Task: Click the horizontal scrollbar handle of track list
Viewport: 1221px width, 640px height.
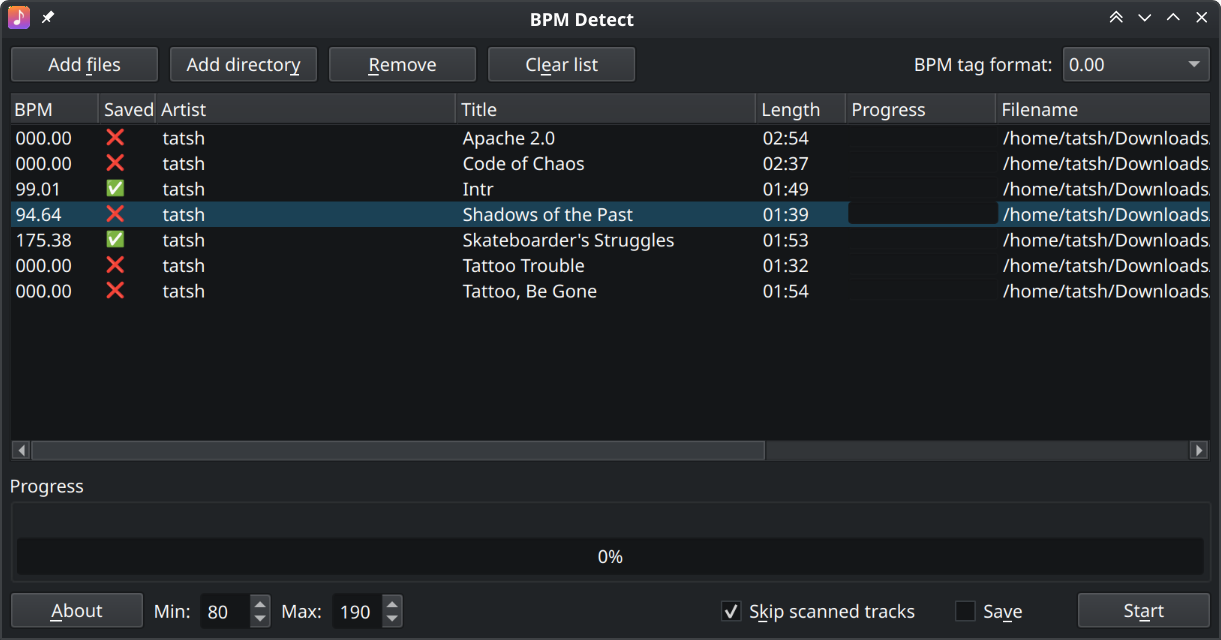Action: pos(398,451)
